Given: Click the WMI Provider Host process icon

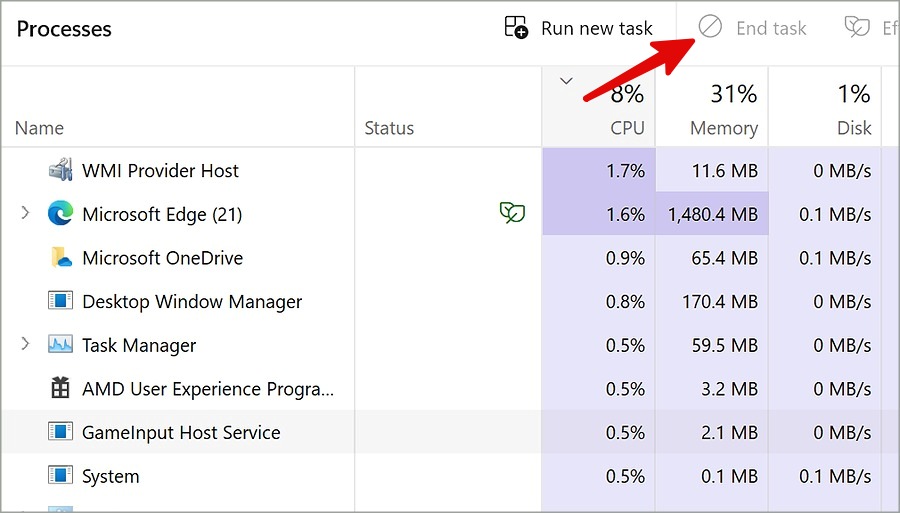Looking at the screenshot, I should pyautogui.click(x=61, y=170).
